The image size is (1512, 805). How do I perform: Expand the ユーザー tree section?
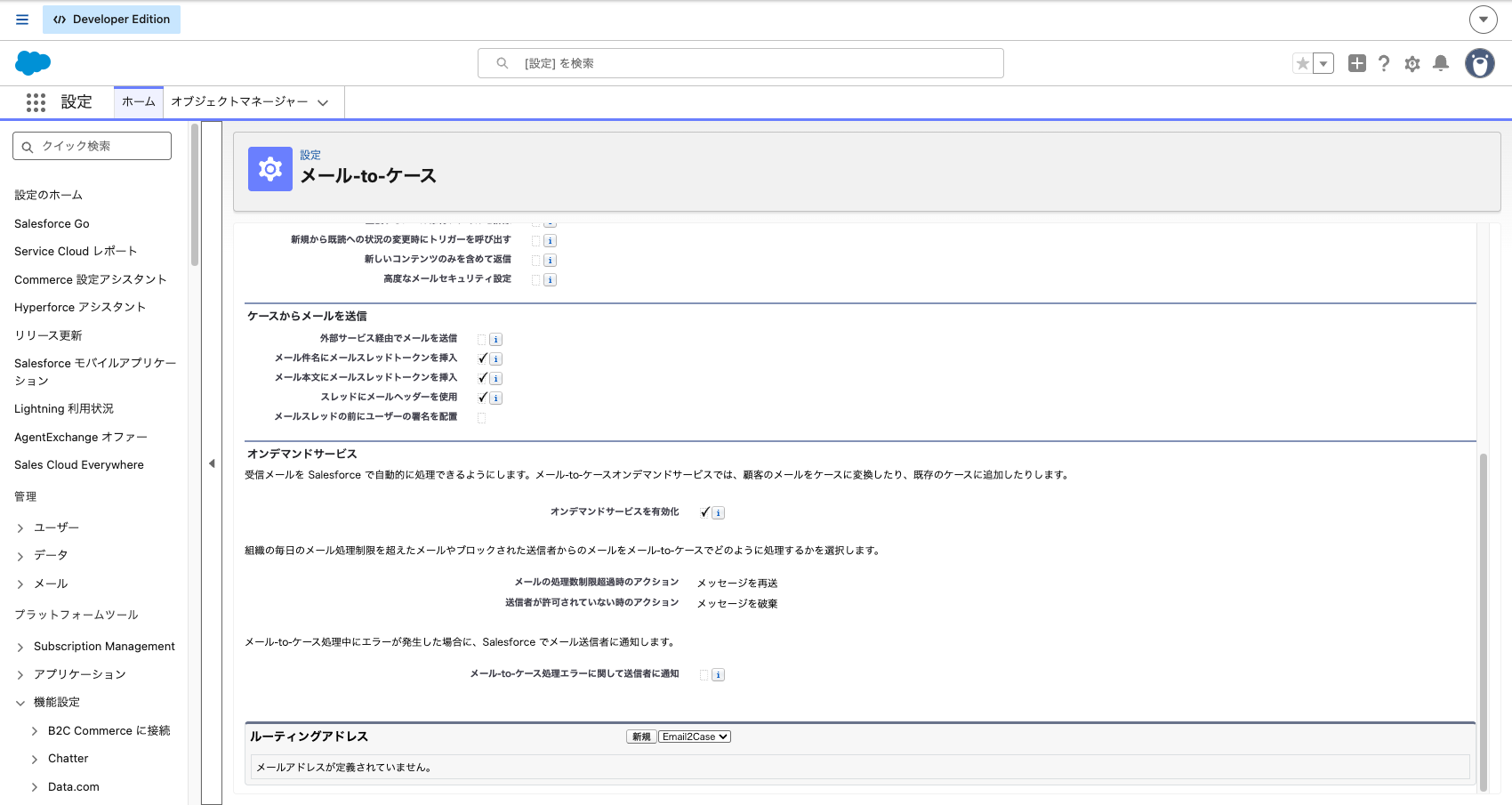[20, 528]
